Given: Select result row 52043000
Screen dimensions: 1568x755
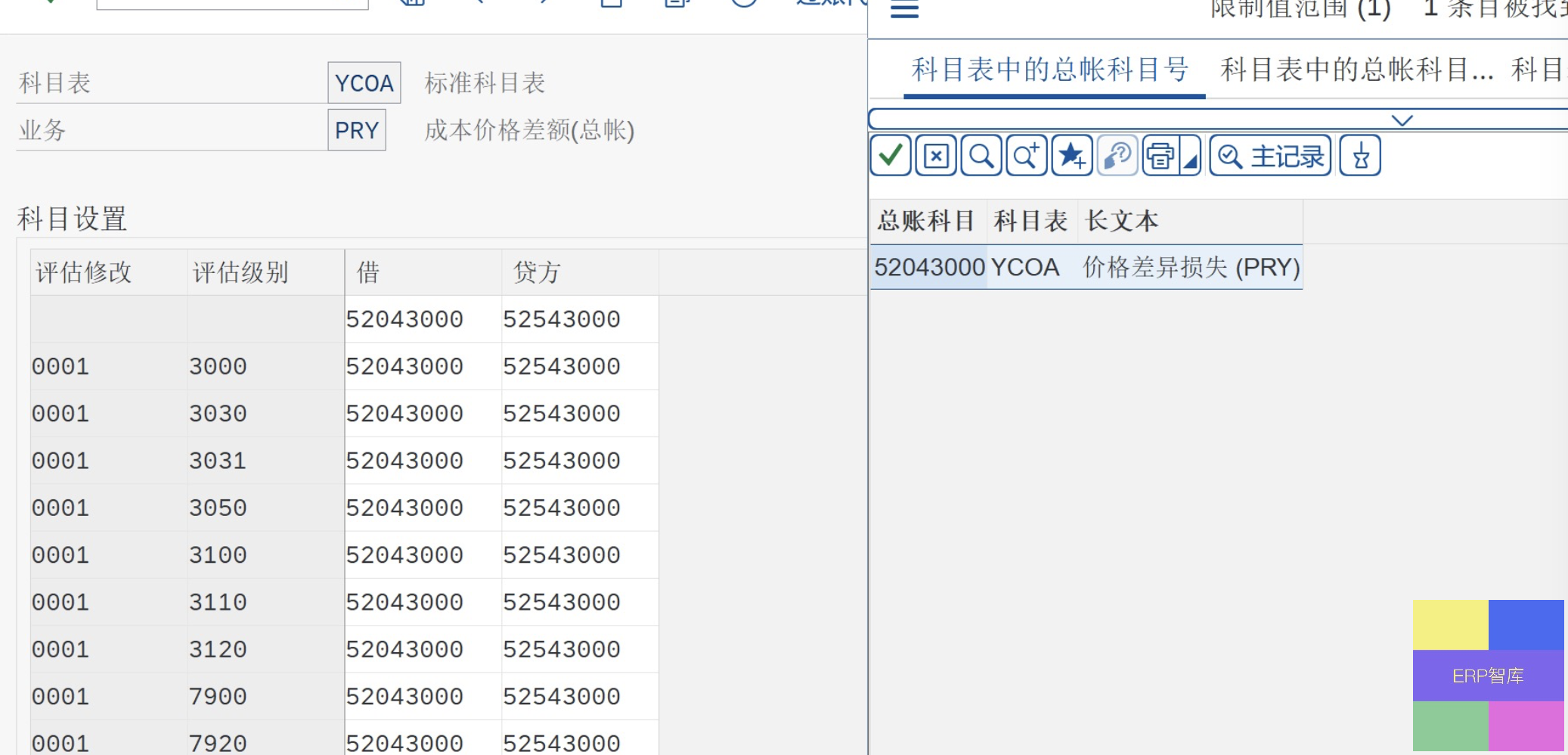Looking at the screenshot, I should point(1086,267).
